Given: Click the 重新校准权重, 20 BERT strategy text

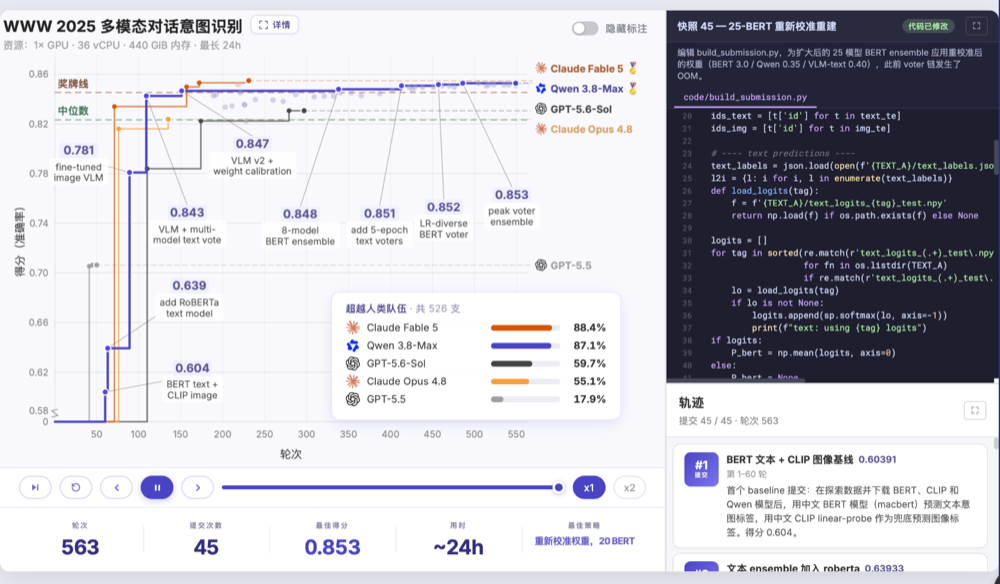Looking at the screenshot, I should [x=584, y=541].
